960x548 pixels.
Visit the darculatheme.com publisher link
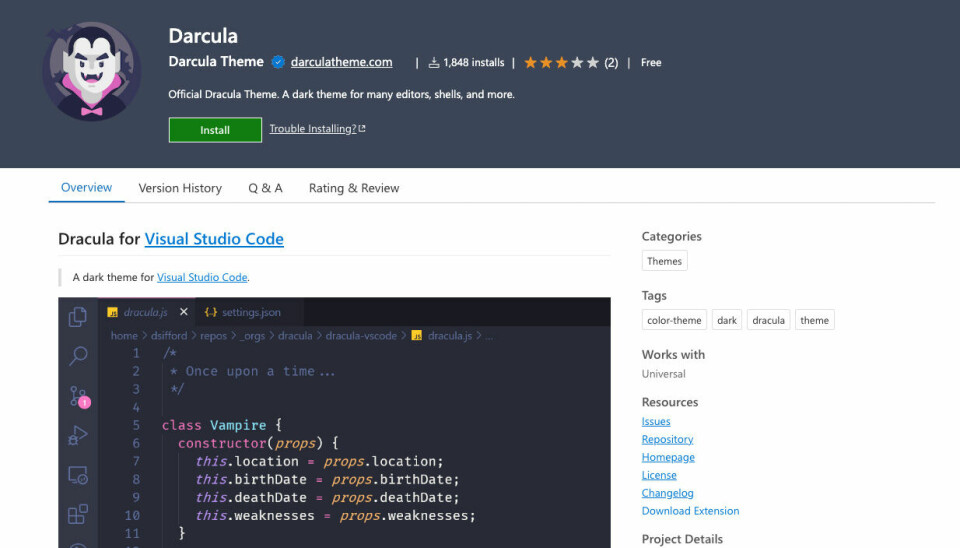(342, 62)
